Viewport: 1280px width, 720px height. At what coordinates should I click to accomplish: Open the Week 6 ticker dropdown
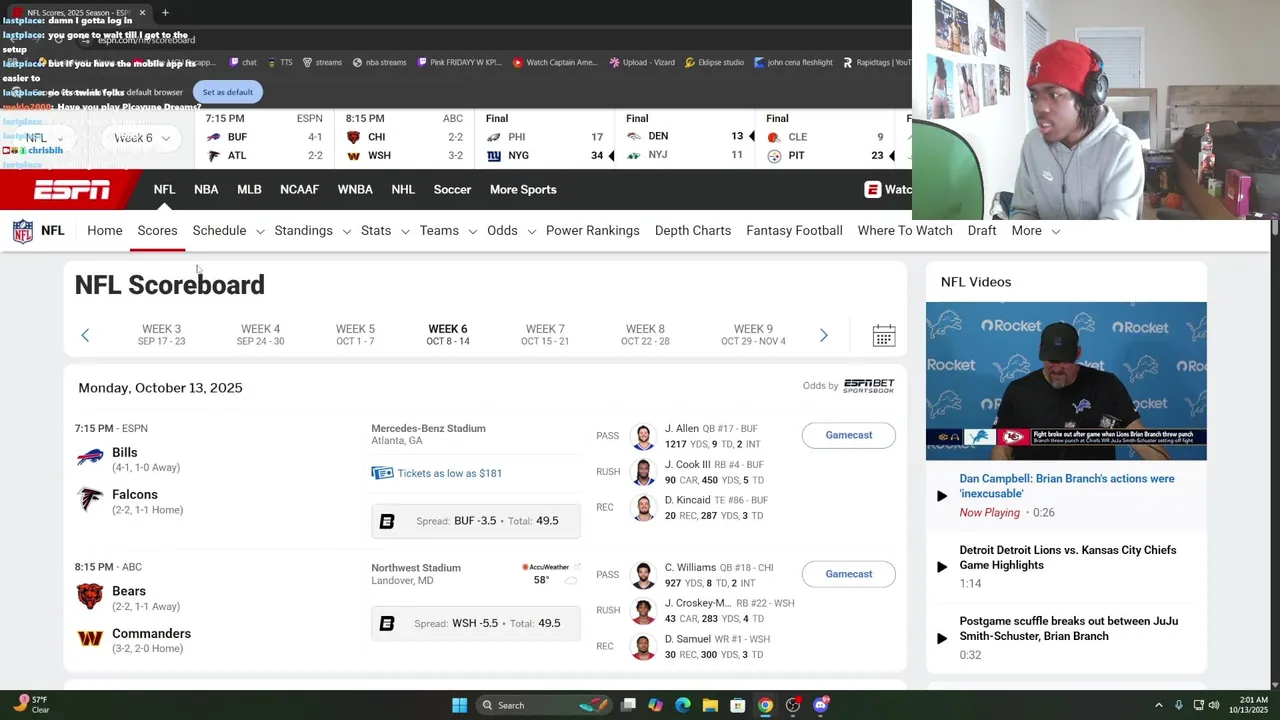click(142, 138)
